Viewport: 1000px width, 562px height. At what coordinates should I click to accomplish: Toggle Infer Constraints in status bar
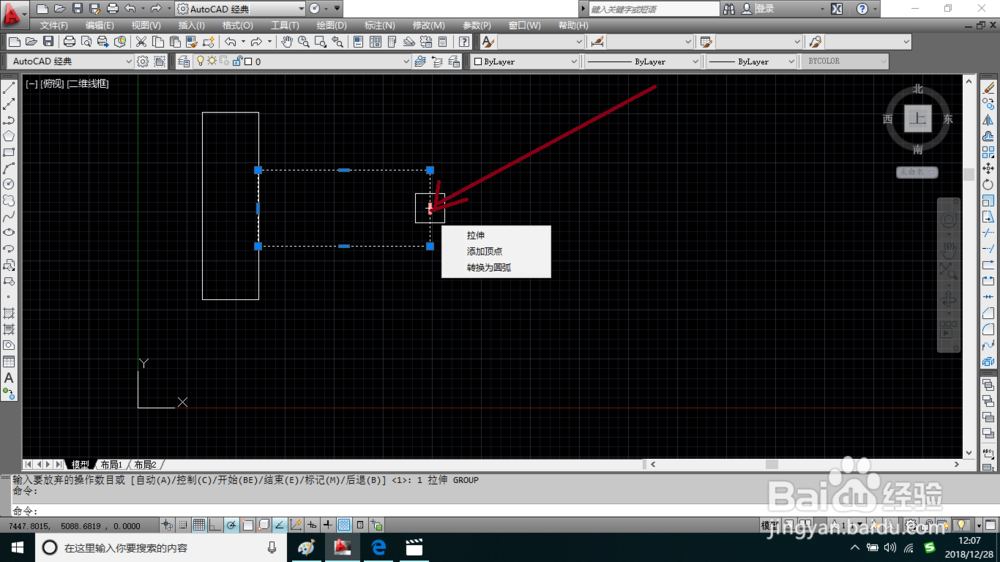click(167, 525)
